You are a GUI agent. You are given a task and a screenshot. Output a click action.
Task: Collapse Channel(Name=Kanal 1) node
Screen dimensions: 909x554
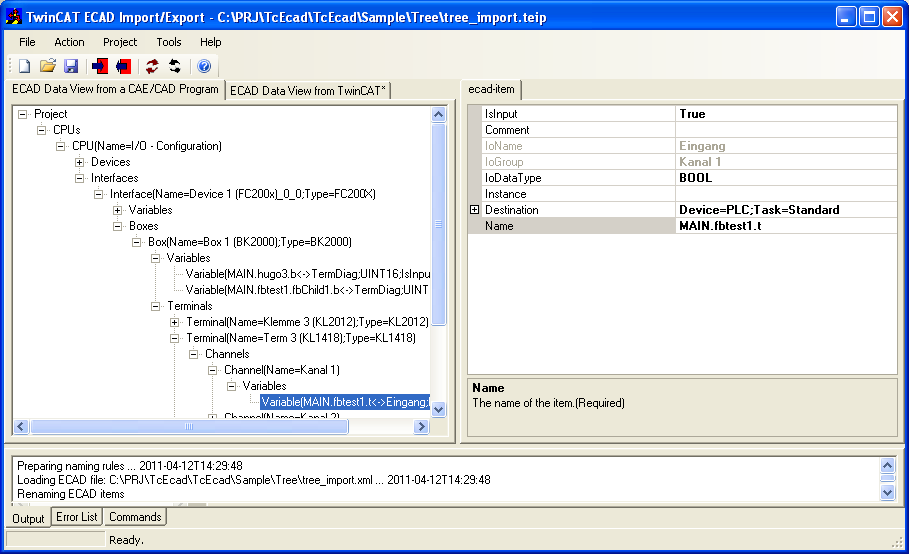[213, 370]
